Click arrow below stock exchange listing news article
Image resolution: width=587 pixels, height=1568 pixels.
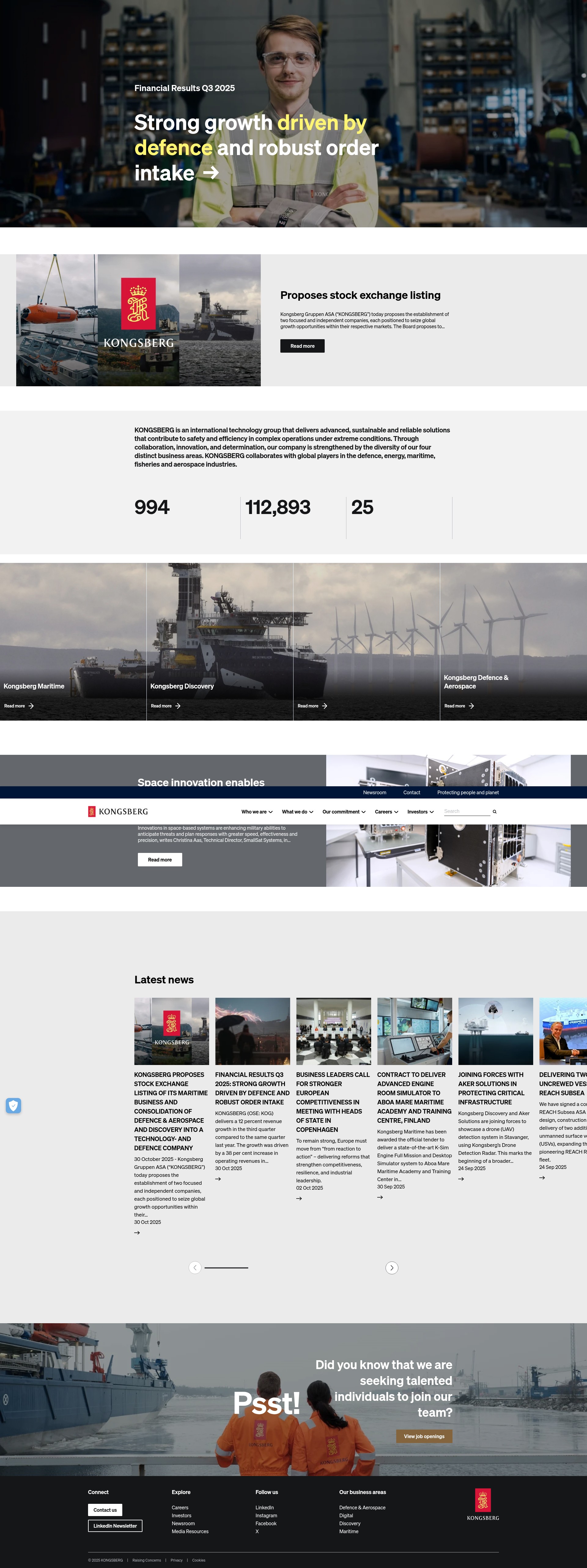click(x=137, y=1232)
